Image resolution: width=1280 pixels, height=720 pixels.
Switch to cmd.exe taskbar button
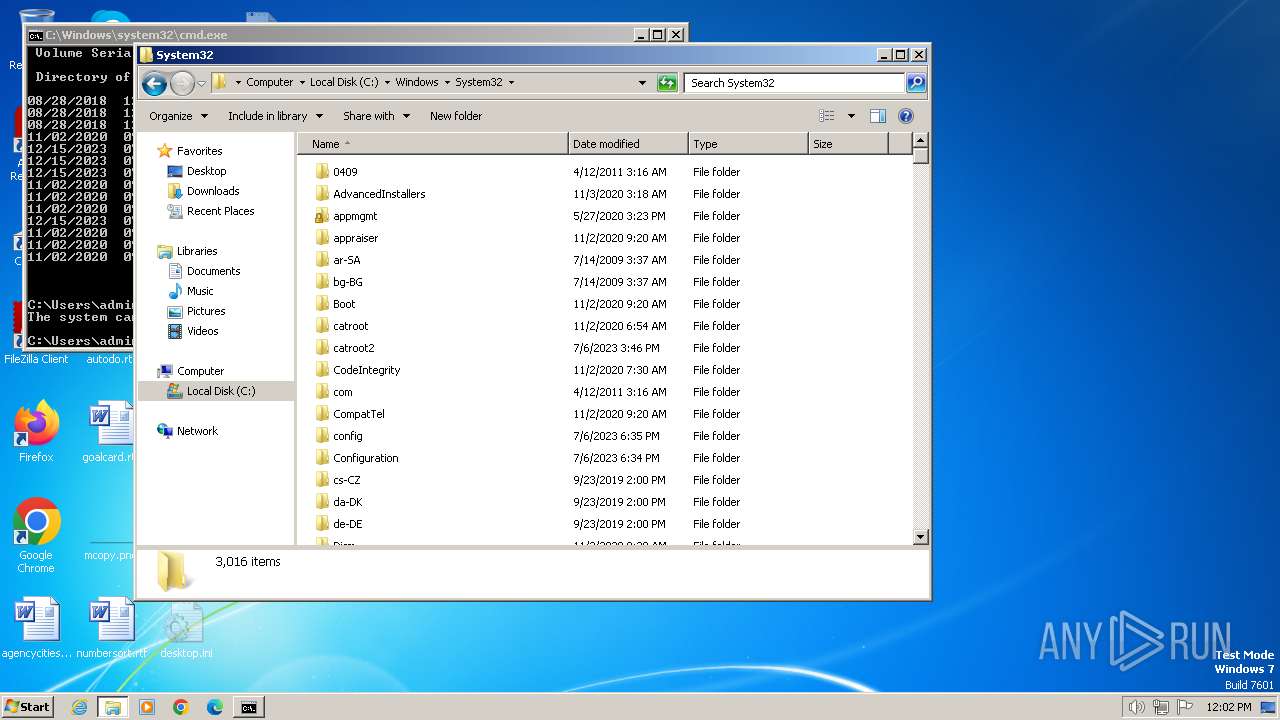(x=248, y=707)
